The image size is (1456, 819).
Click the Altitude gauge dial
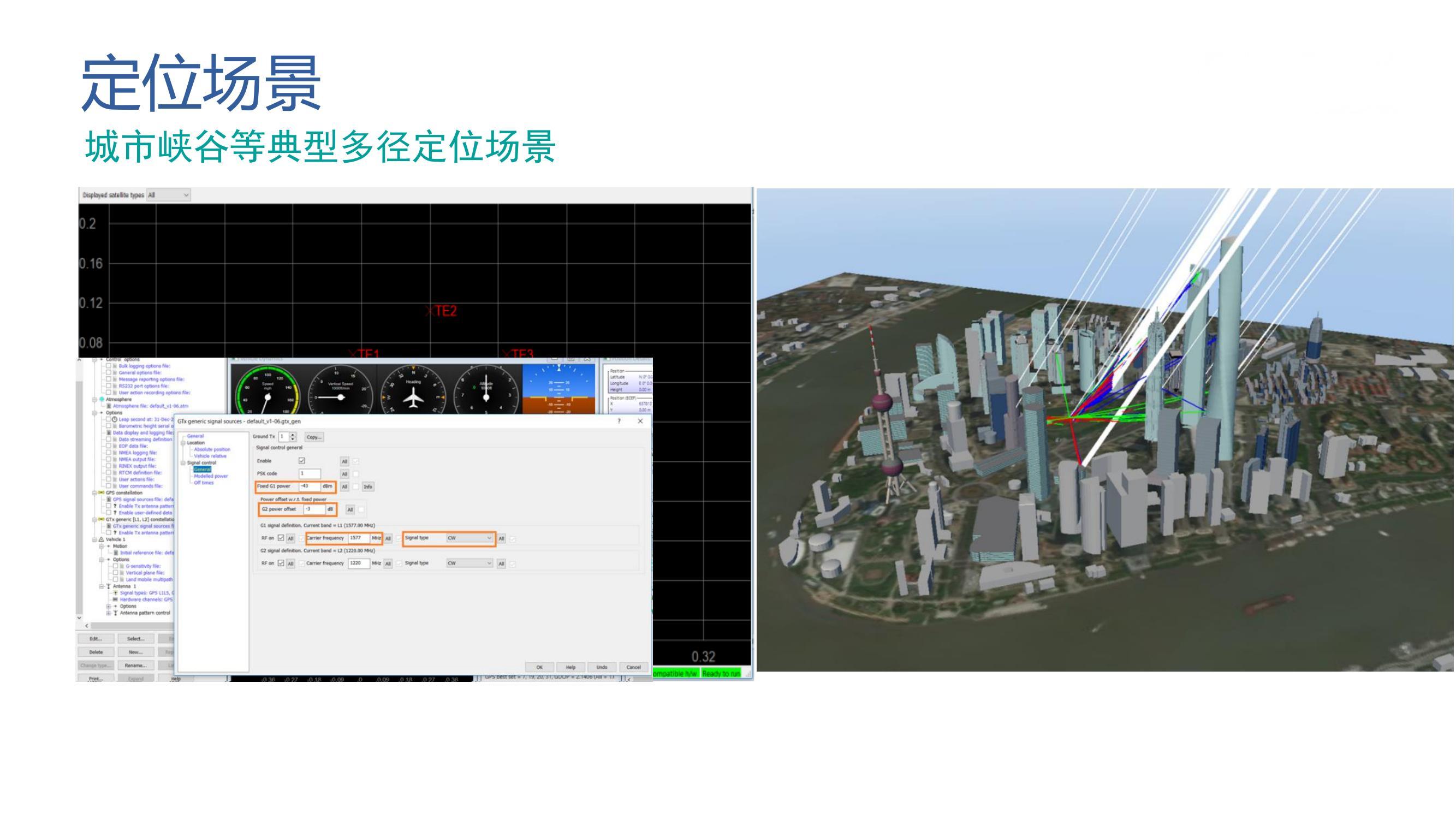[x=486, y=393]
